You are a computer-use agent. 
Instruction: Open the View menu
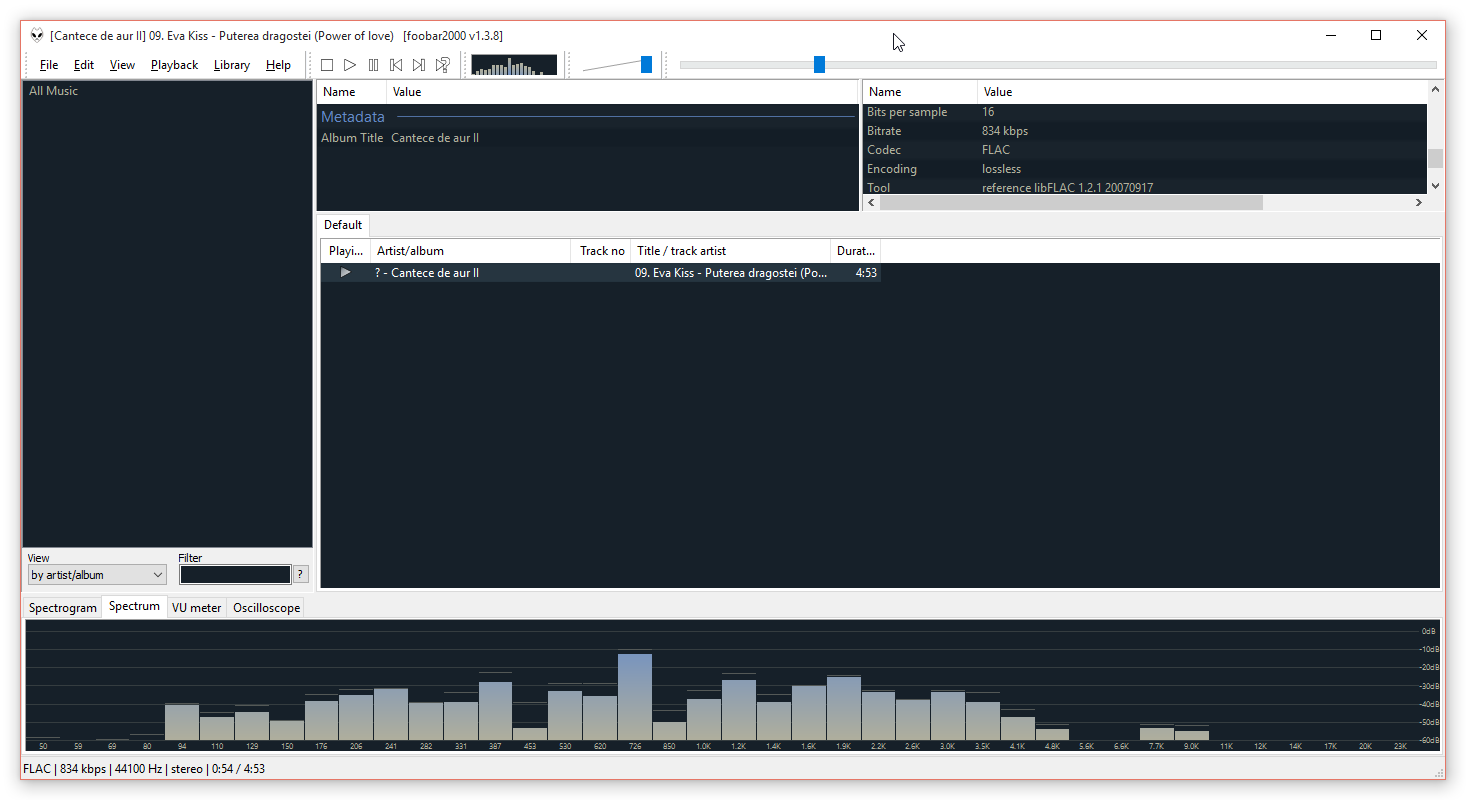click(122, 65)
